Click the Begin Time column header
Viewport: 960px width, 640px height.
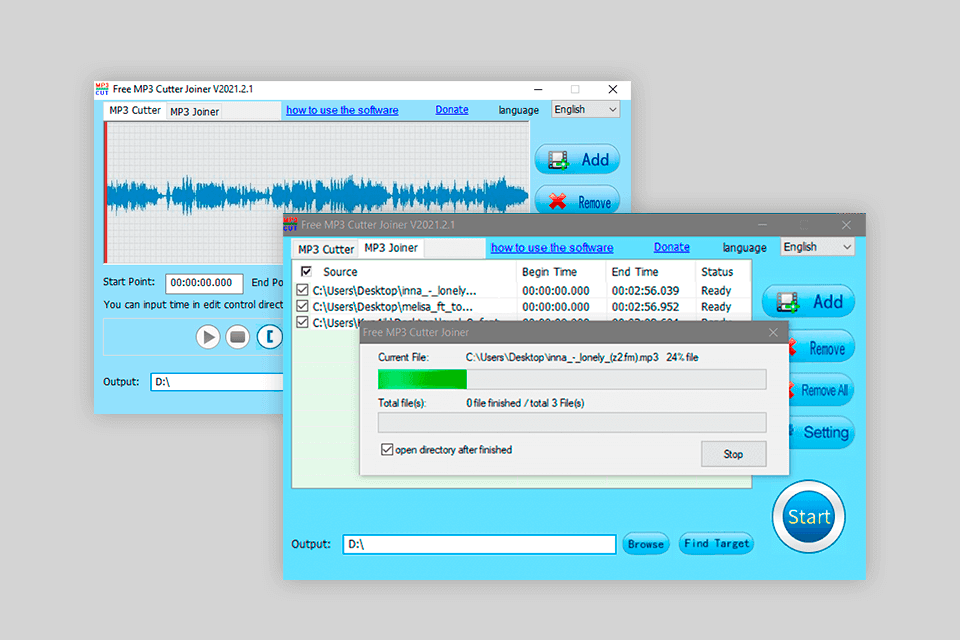pyautogui.click(x=549, y=271)
